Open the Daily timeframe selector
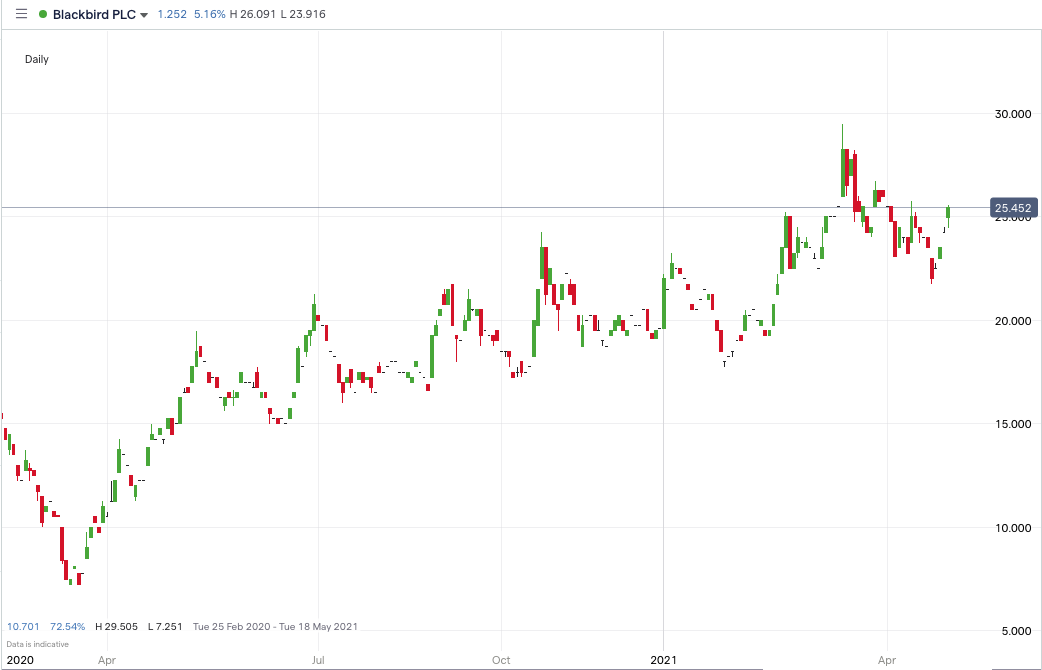 36,59
